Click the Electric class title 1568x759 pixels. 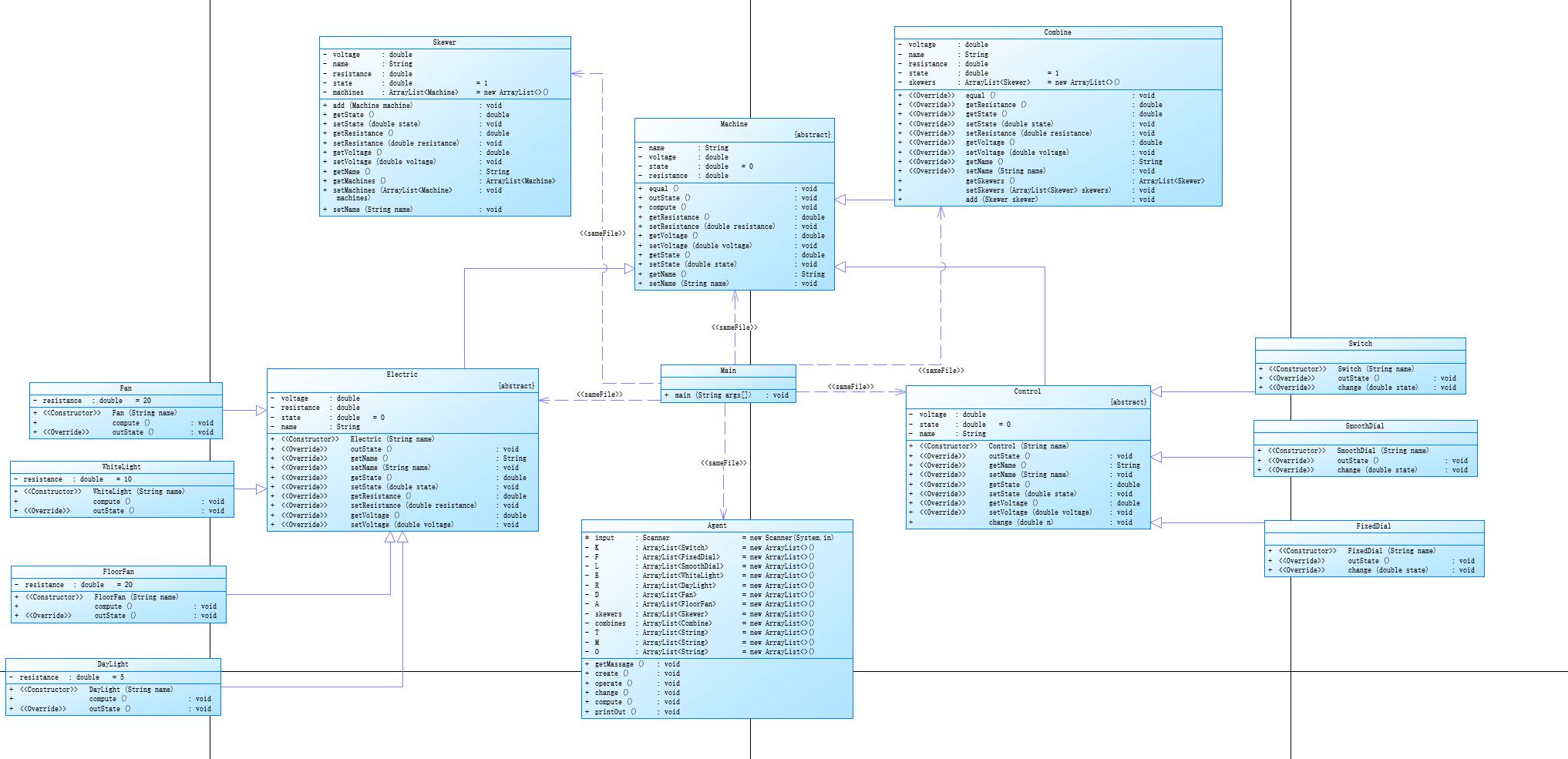click(402, 374)
